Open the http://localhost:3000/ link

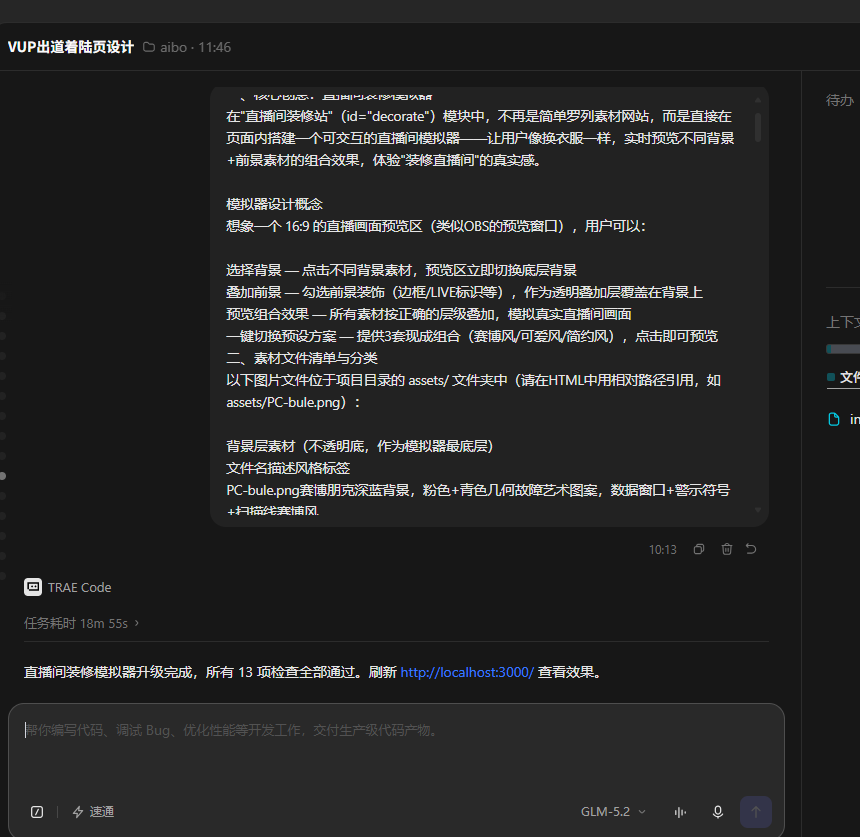(467, 672)
